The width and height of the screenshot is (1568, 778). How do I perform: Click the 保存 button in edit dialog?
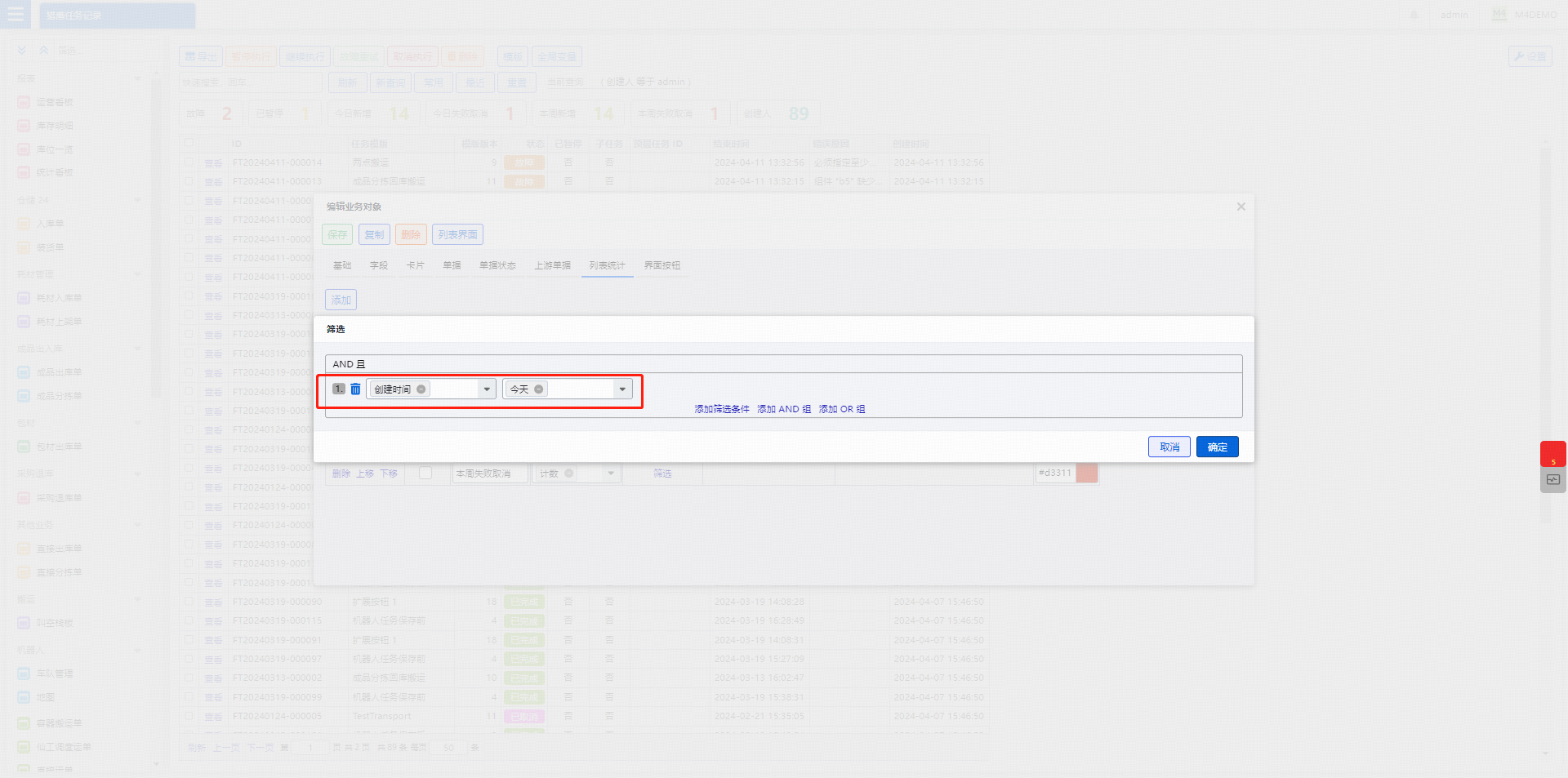[337, 234]
